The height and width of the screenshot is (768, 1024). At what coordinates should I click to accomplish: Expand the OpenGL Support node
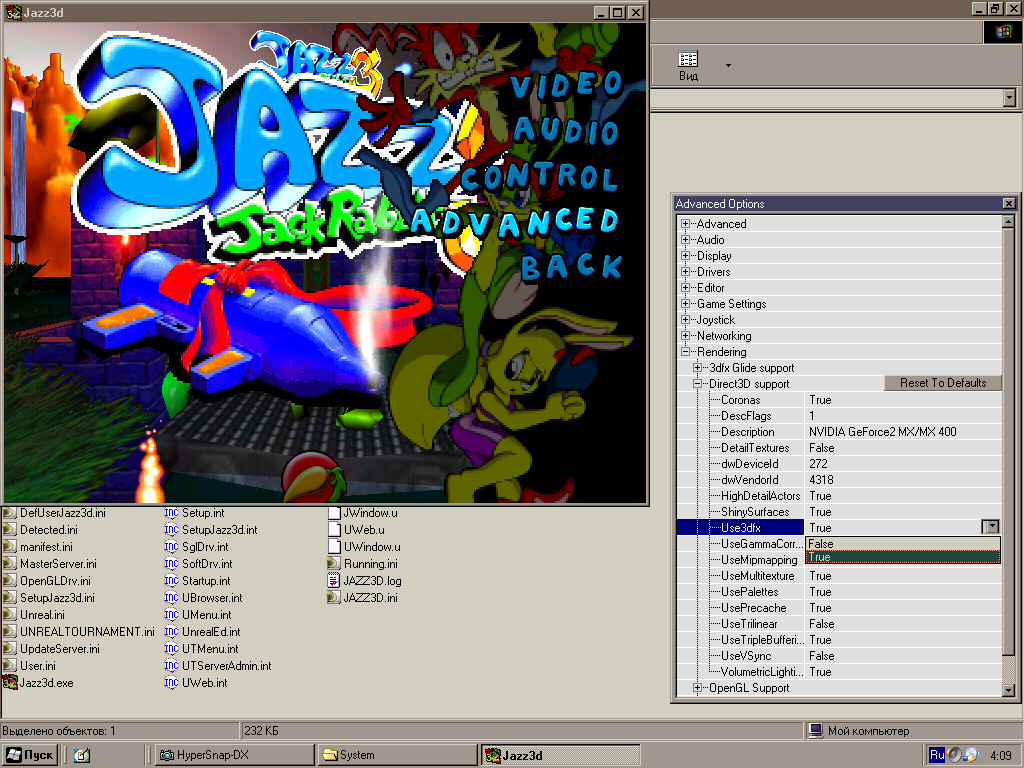(x=697, y=688)
